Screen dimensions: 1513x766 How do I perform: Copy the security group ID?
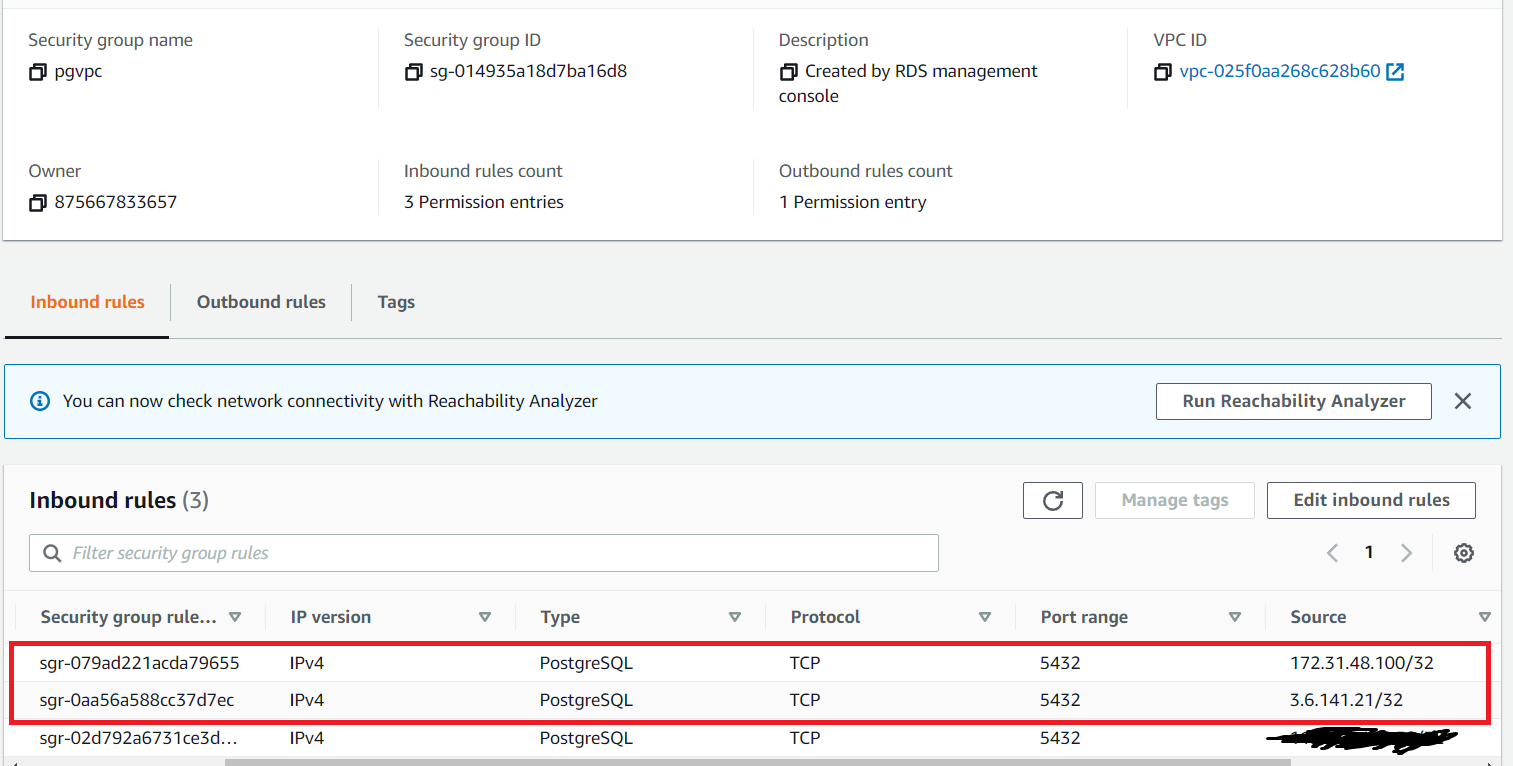click(x=413, y=72)
